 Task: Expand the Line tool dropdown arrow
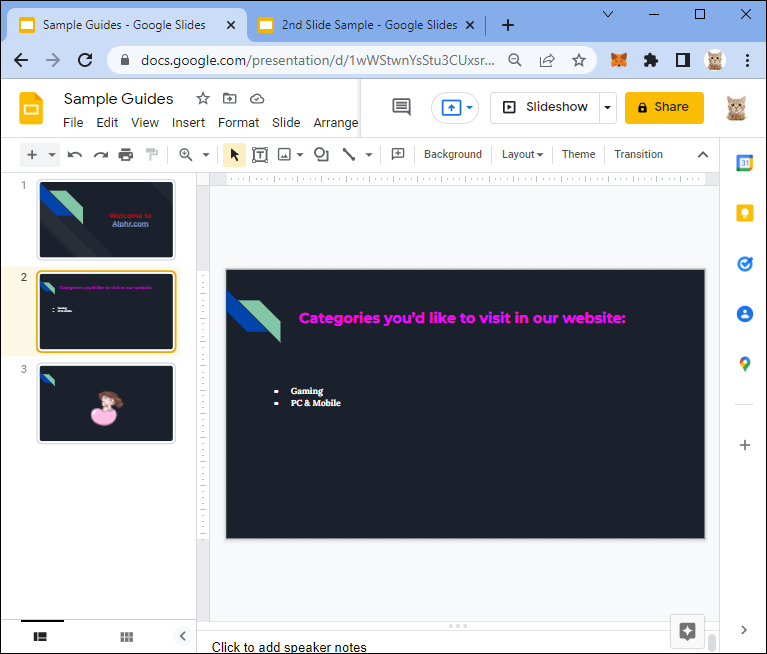point(369,155)
